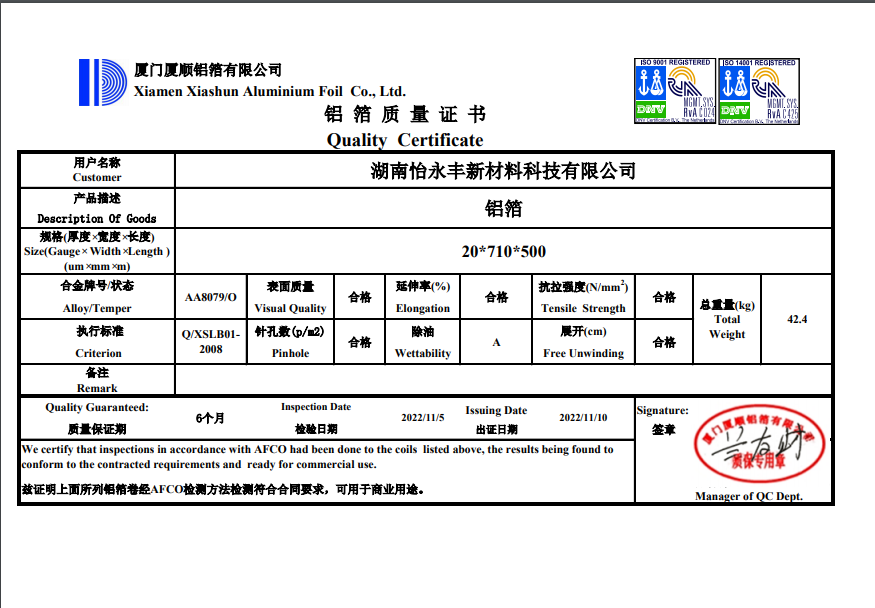Click Manager of QC Dept. text

point(749,496)
